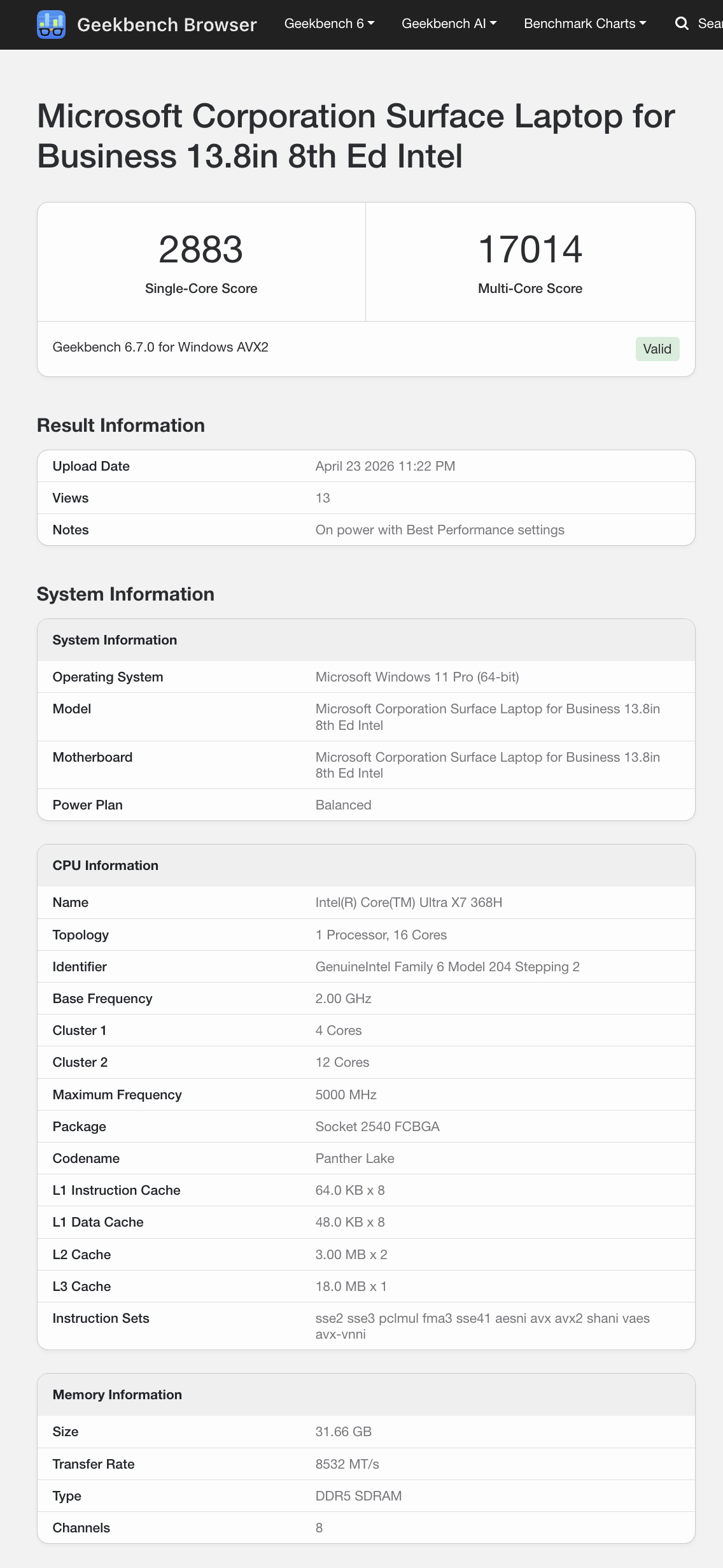Screen dimensions: 723x1568
Task: Click the Upload Date value April 23 2026
Action: (385, 466)
